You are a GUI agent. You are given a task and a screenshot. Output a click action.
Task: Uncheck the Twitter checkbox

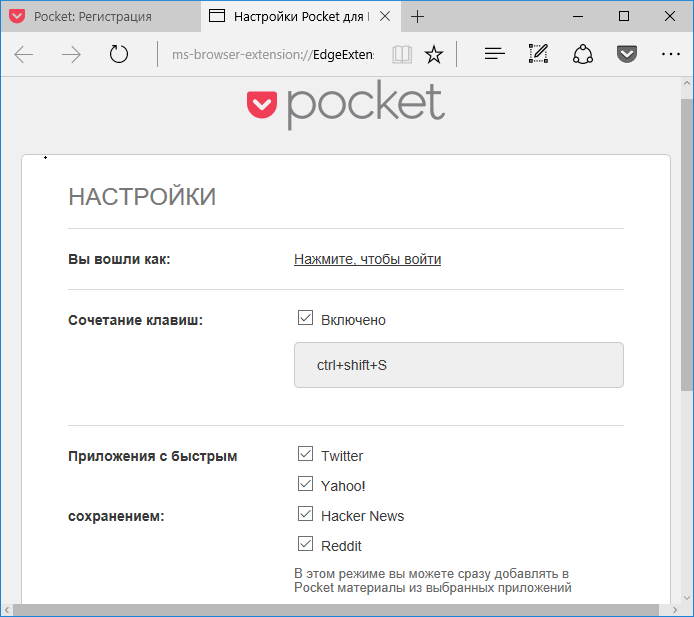point(305,454)
